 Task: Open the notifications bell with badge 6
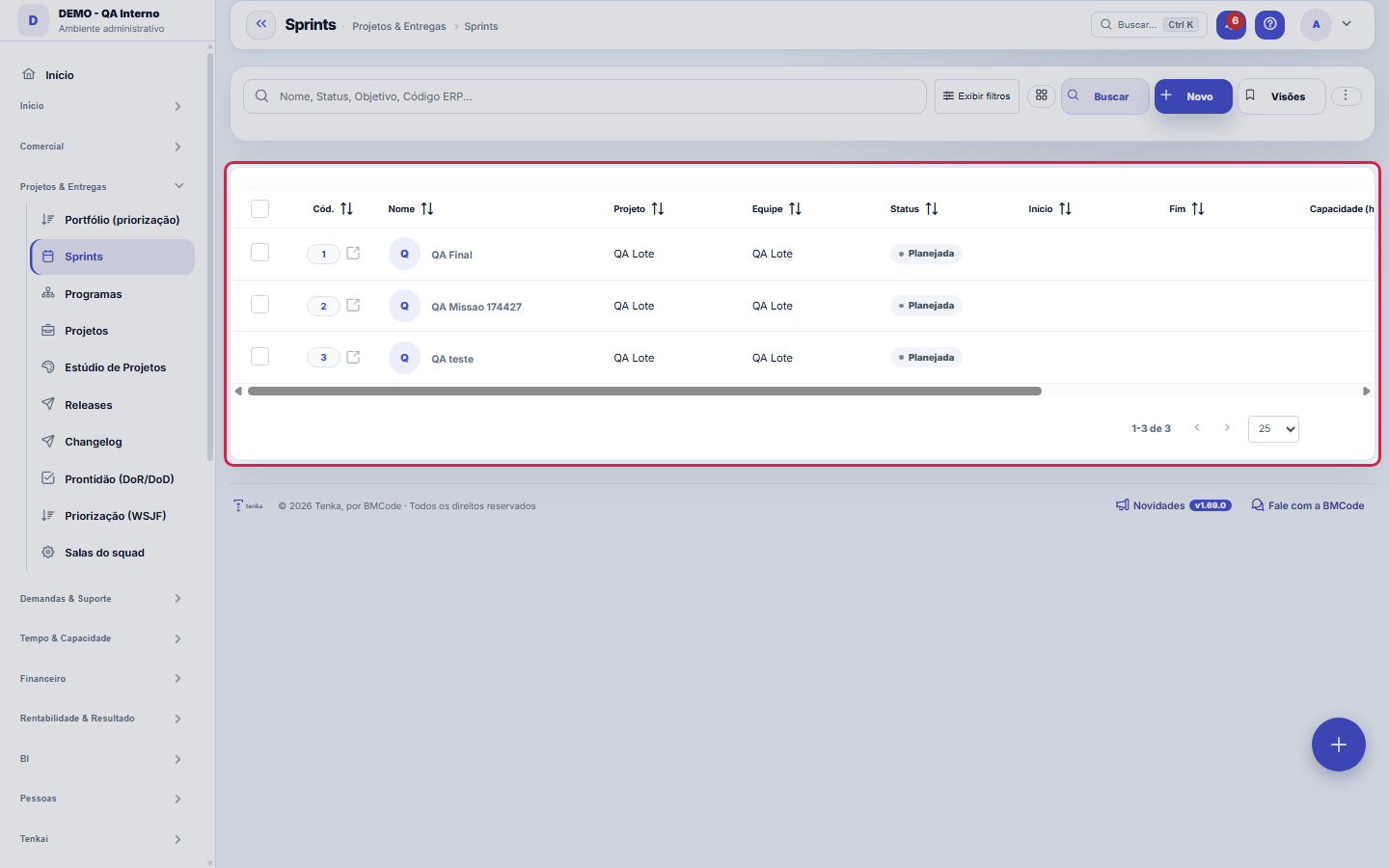tap(1231, 24)
